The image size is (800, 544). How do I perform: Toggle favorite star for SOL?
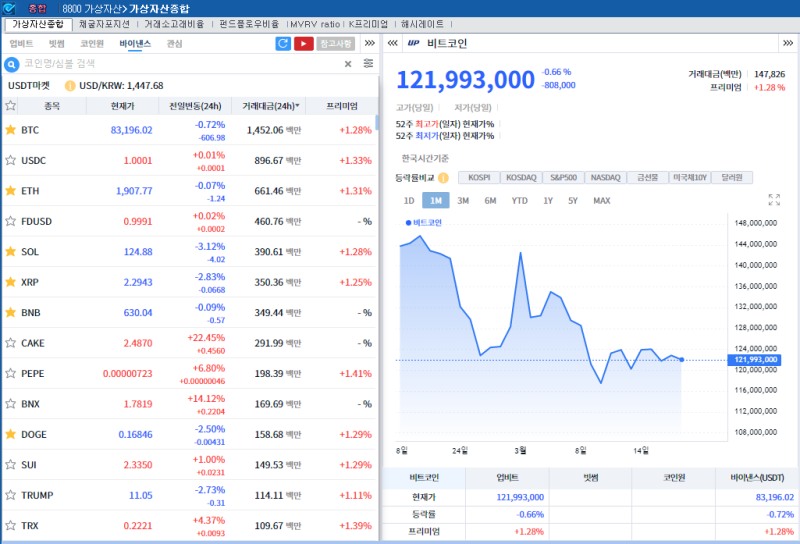pos(10,251)
